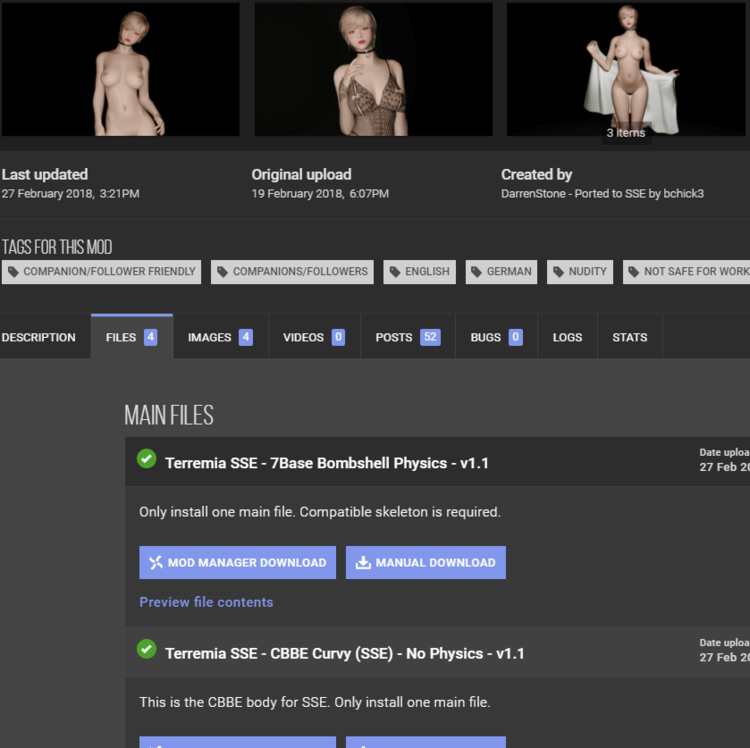Click the '3 items' overlay label
This screenshot has height=748, width=750.
pyautogui.click(x=626, y=133)
